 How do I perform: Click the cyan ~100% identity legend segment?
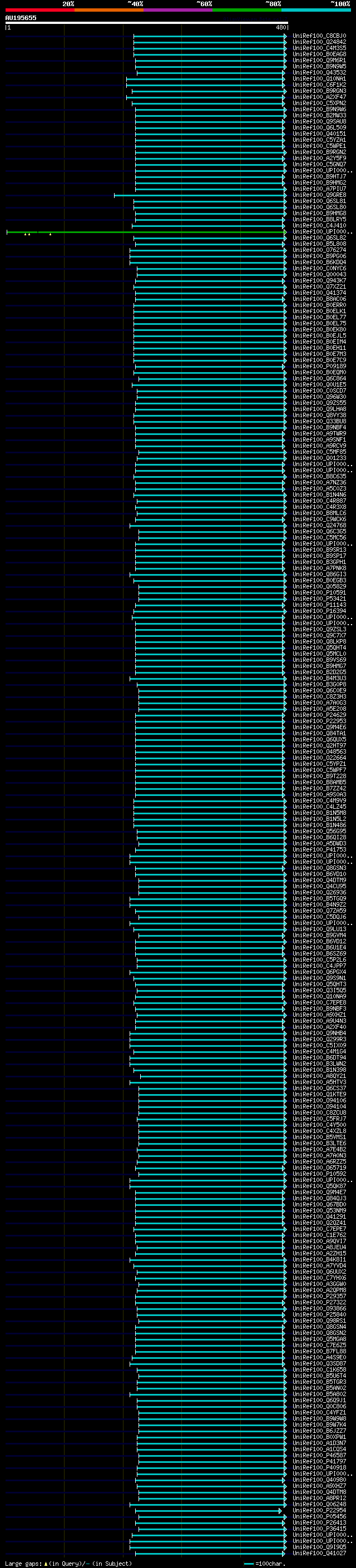pyautogui.click(x=317, y=10)
